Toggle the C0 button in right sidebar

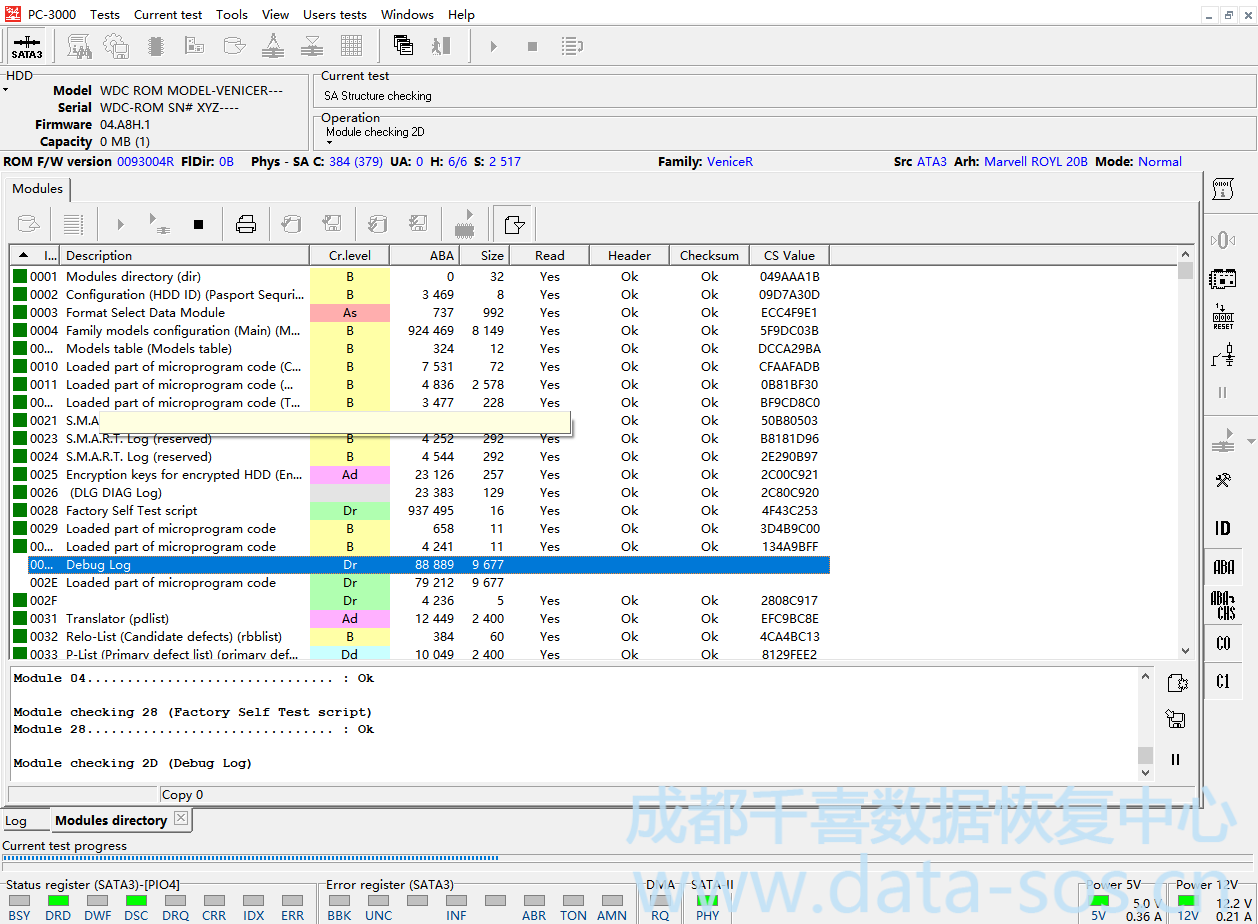(1223, 643)
